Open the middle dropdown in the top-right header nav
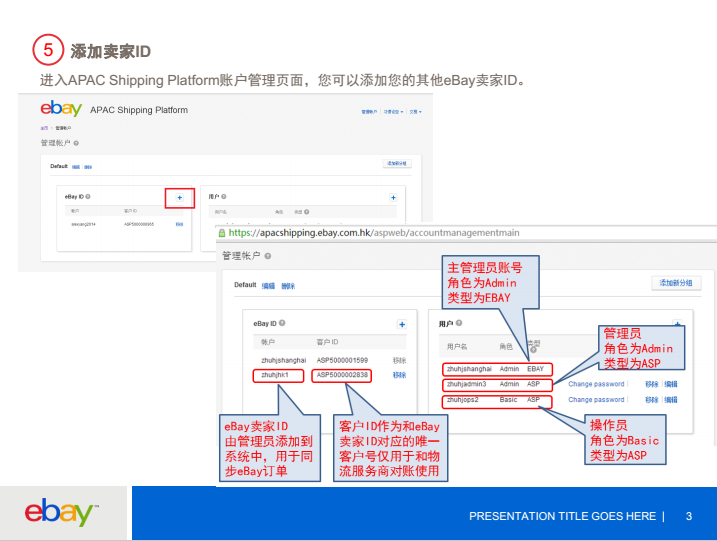This screenshot has width=717, height=541. point(392,112)
